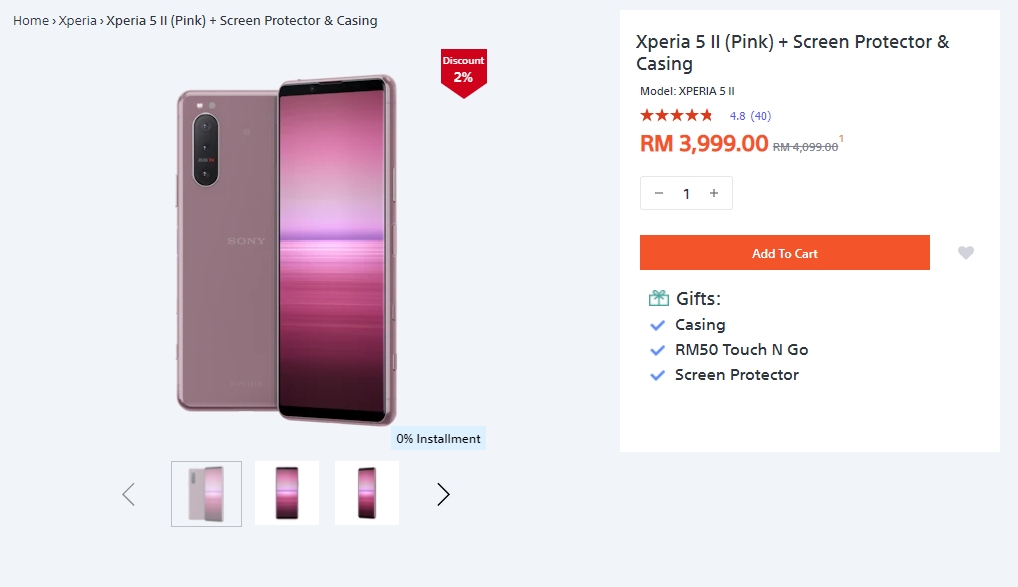This screenshot has height=587, width=1018.
Task: Click the RM50 Touch N Go checkmark
Action: pos(657,350)
